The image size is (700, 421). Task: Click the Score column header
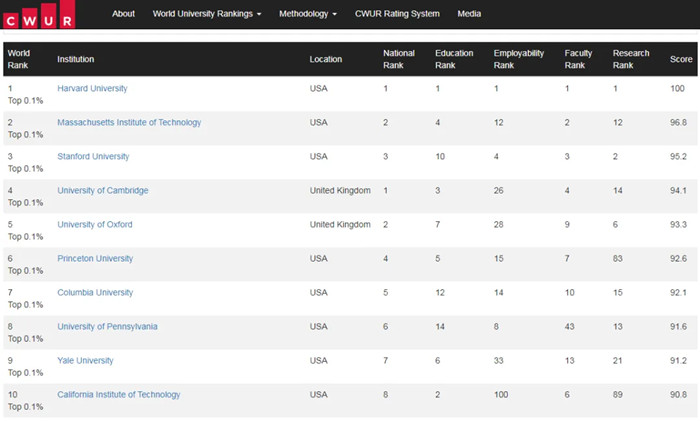click(x=681, y=59)
